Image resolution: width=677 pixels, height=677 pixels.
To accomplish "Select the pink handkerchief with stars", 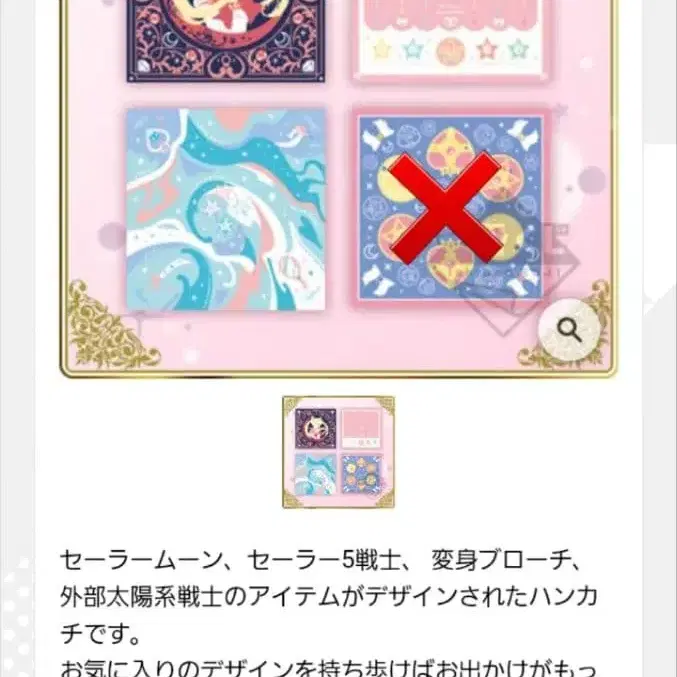I will click(450, 40).
